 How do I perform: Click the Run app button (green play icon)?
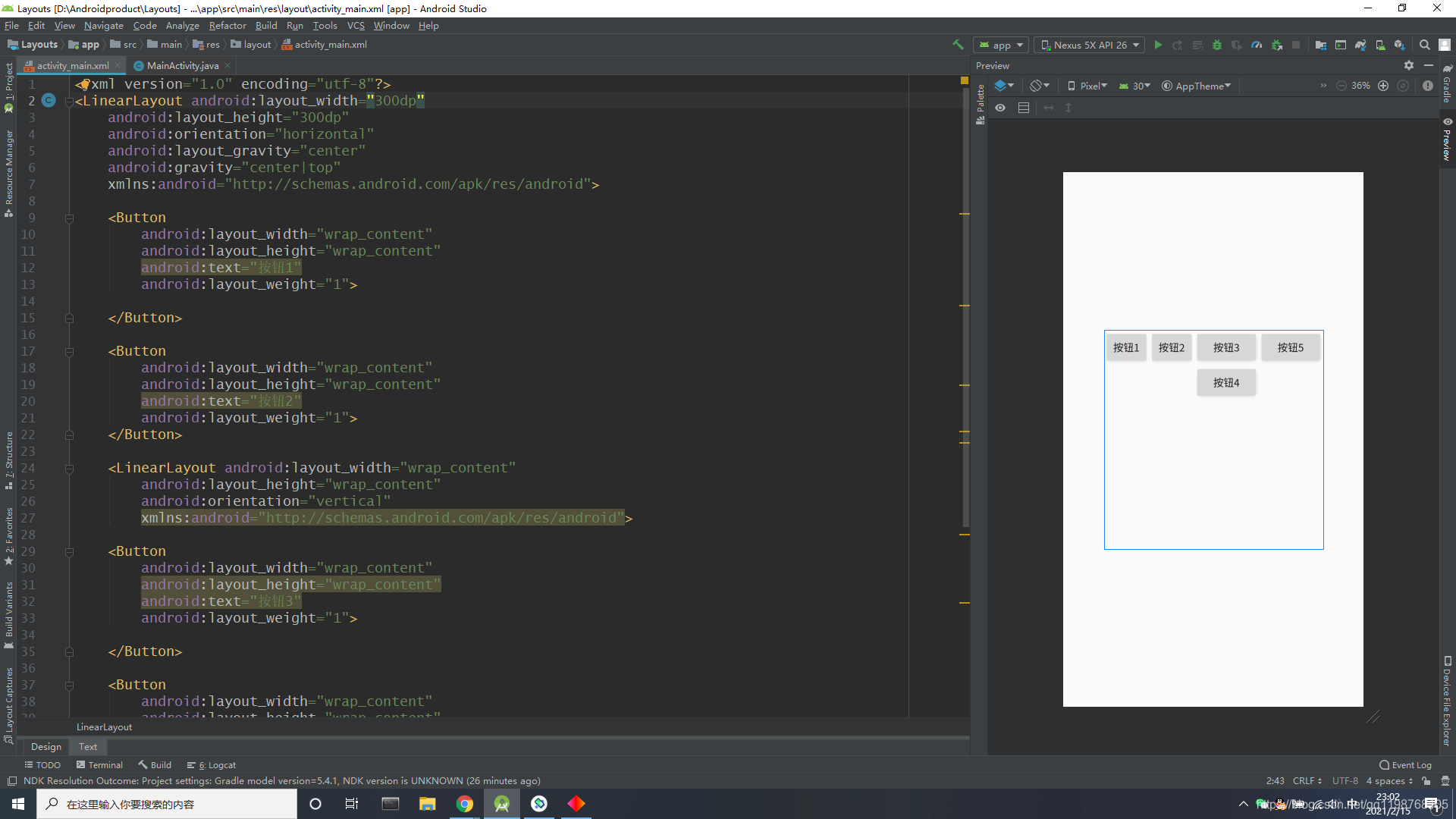coord(1158,44)
